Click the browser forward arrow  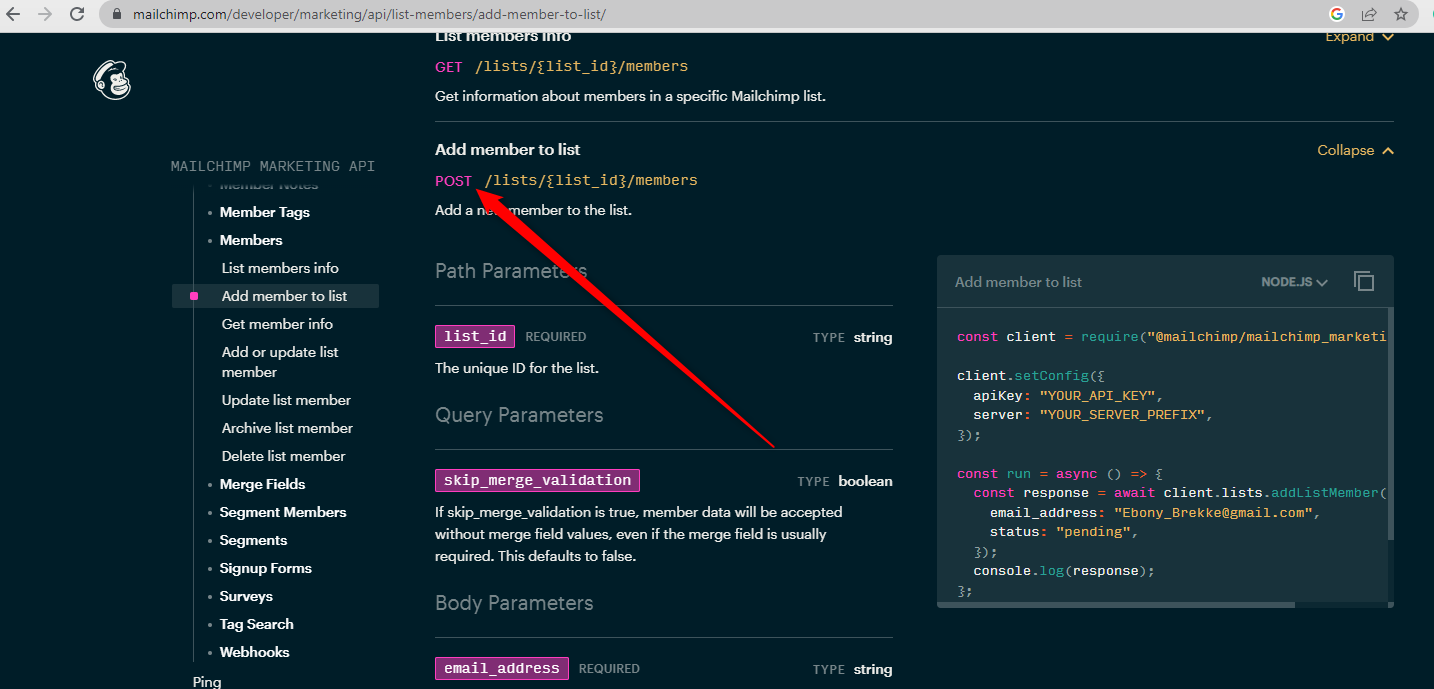[x=45, y=14]
